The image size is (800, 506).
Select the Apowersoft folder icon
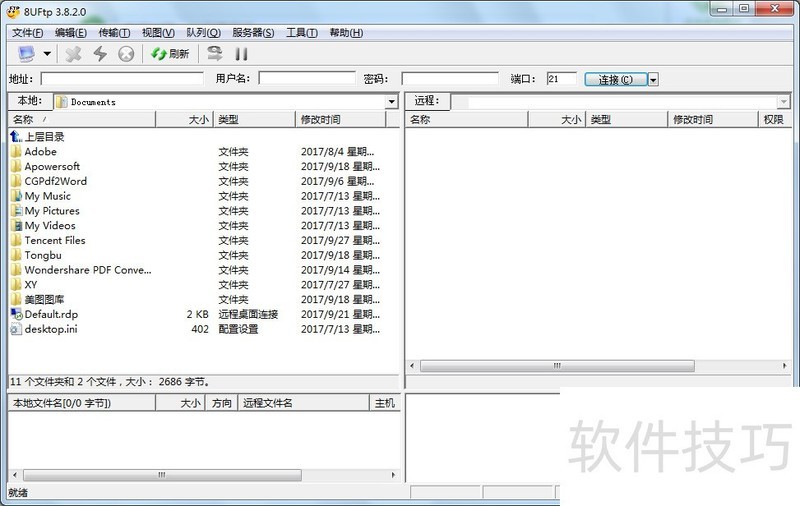coord(16,166)
